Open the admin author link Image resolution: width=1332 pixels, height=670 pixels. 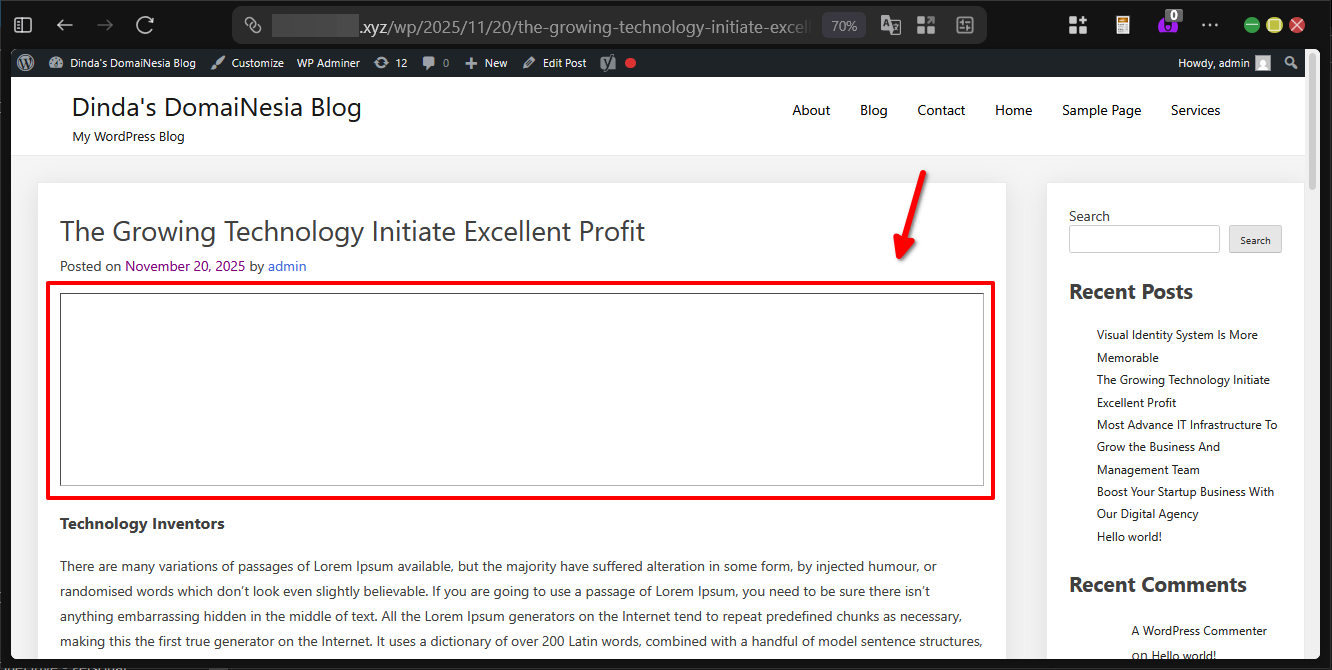pos(287,266)
